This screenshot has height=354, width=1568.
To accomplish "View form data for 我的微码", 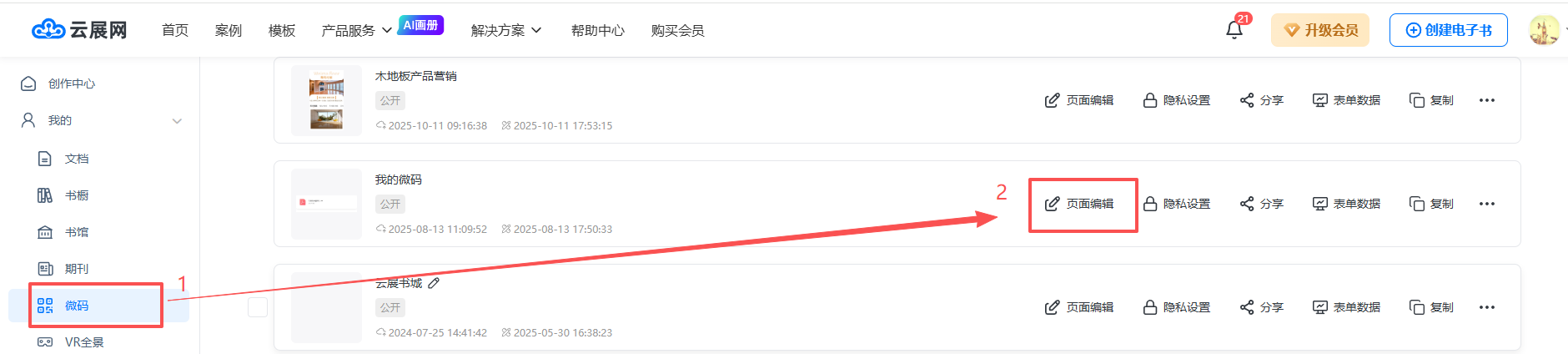I will coord(1346,204).
